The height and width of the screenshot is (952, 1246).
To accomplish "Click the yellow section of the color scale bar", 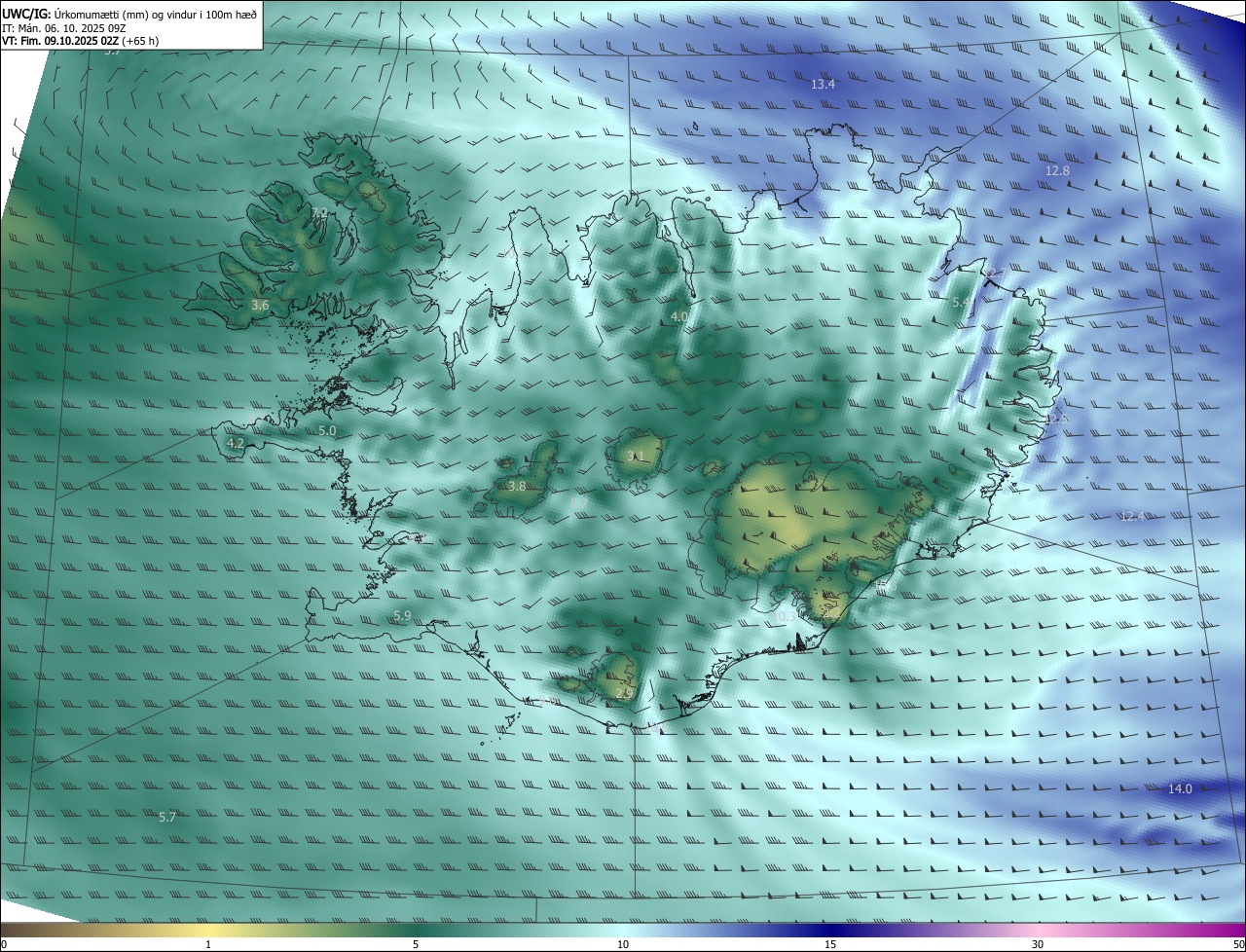I will (x=208, y=931).
